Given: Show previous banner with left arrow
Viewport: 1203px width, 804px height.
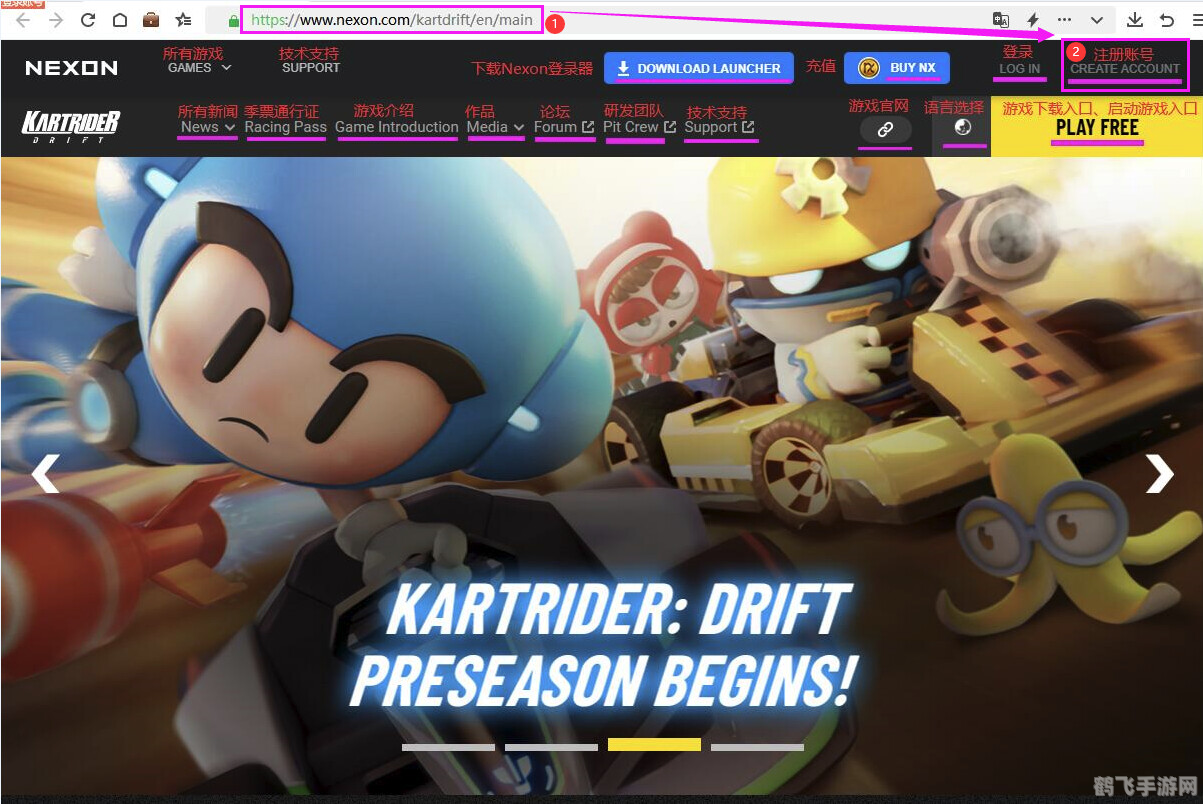Looking at the screenshot, I should pyautogui.click(x=45, y=474).
